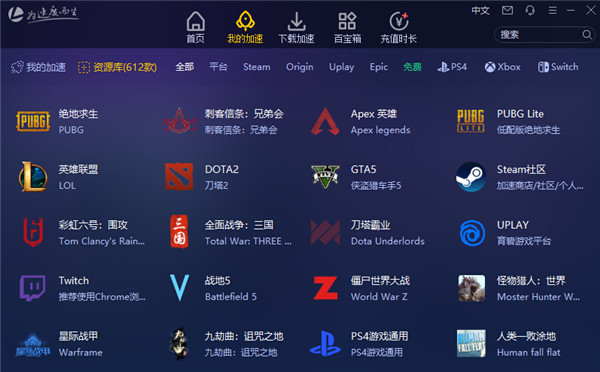Viewport: 600px width, 372px height.
Task: Click the PUBG 绝地求生 game icon
Action: [x=33, y=121]
